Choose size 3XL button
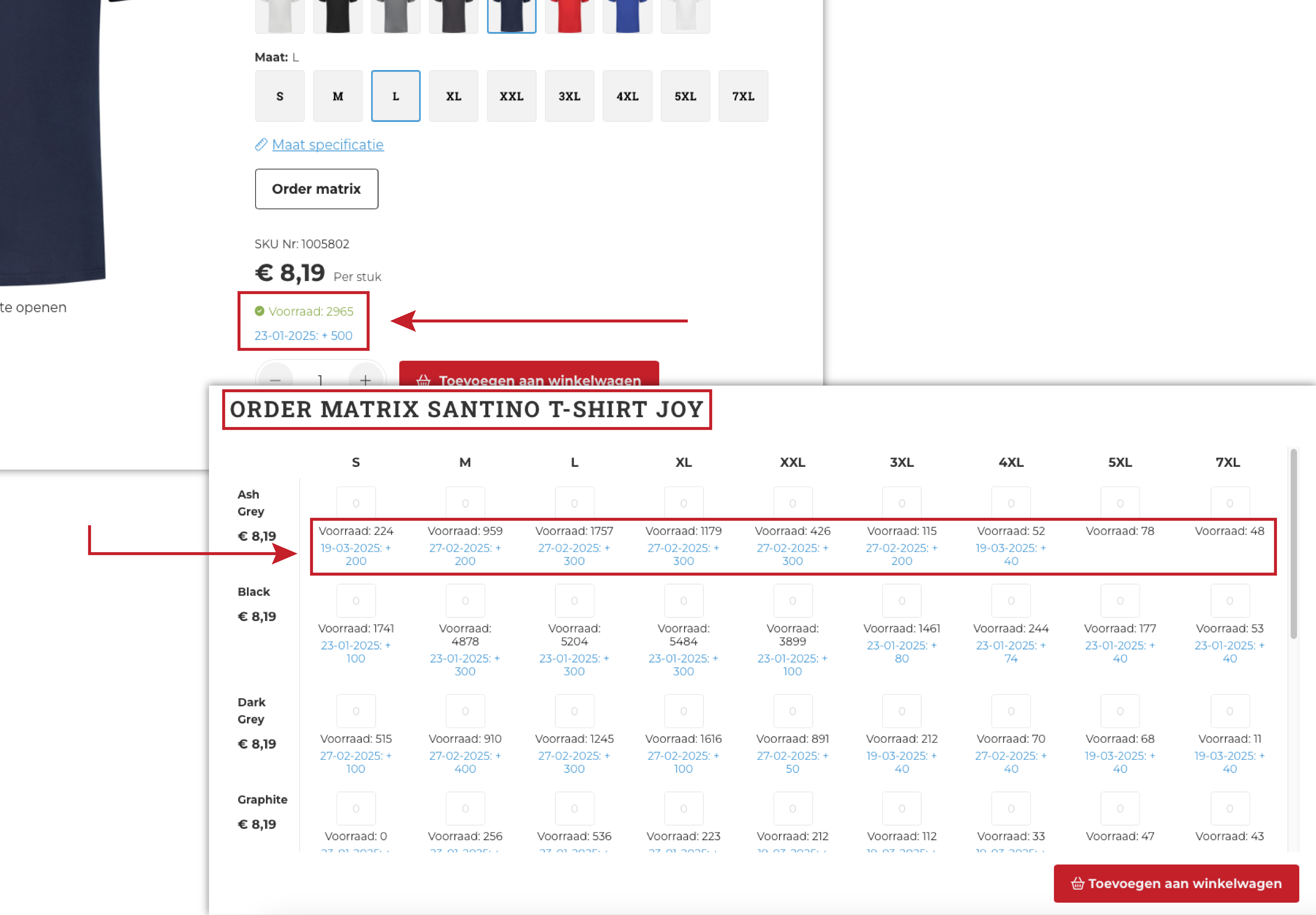The width and height of the screenshot is (1316, 915). click(570, 96)
